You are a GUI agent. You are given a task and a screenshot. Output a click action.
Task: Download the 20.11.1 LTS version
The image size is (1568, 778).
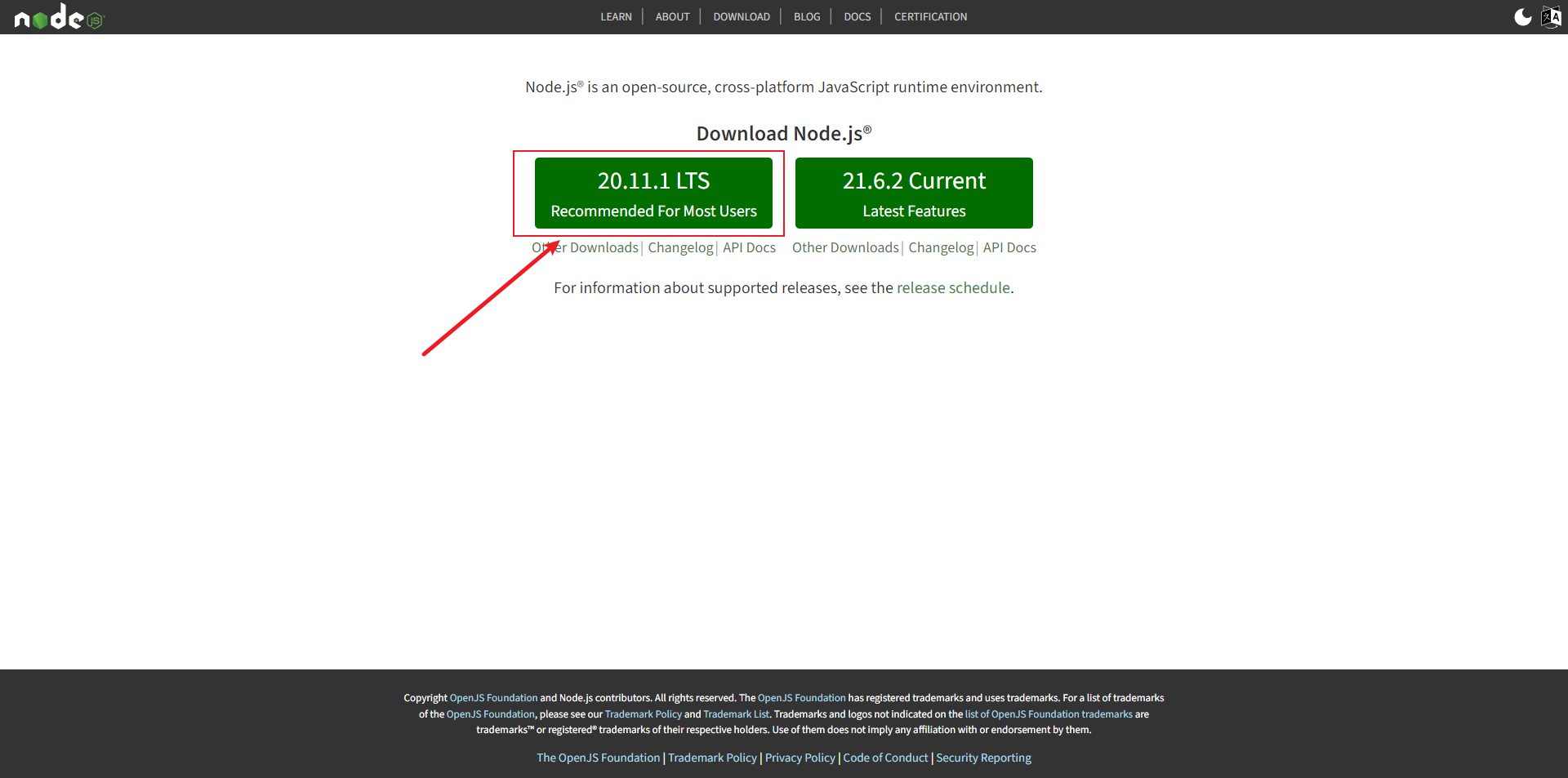[x=653, y=193]
